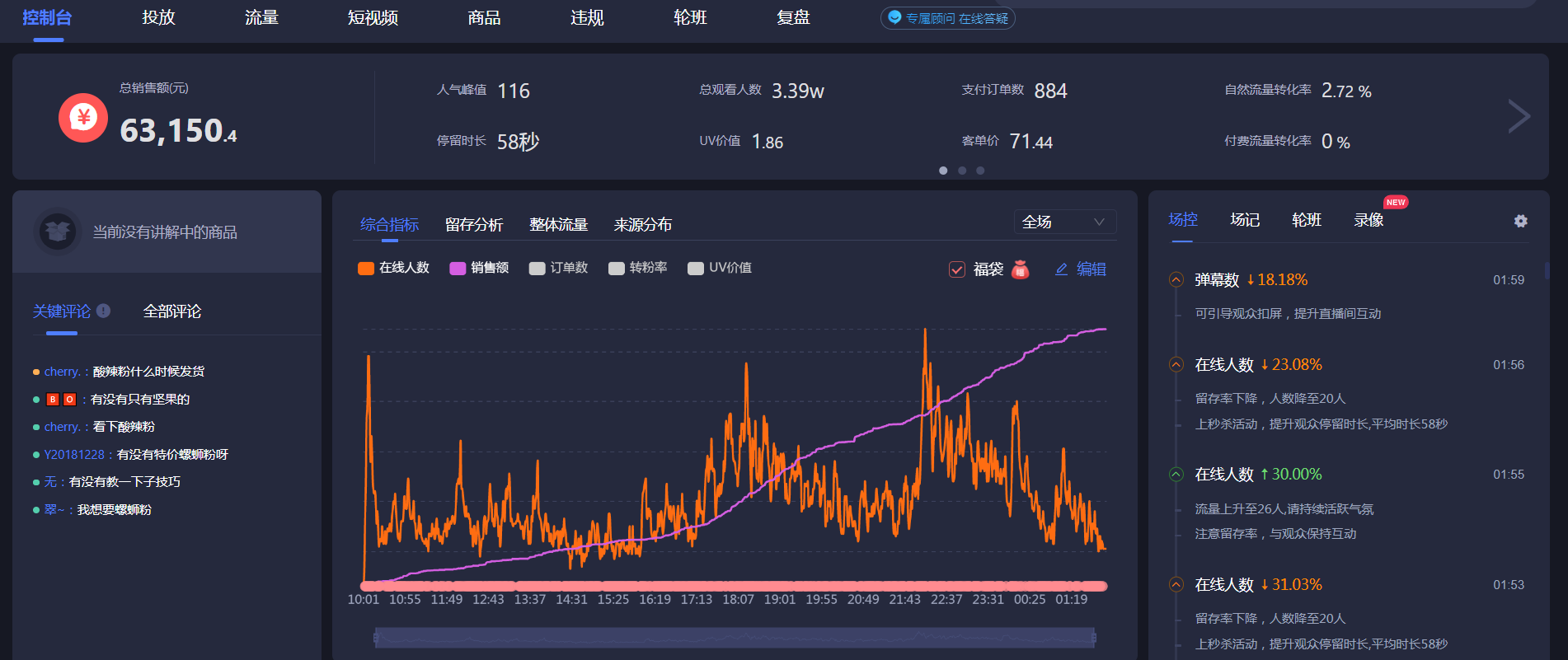Toggle the 销售额 chart series
This screenshot has height=660, width=1568.
(x=479, y=268)
